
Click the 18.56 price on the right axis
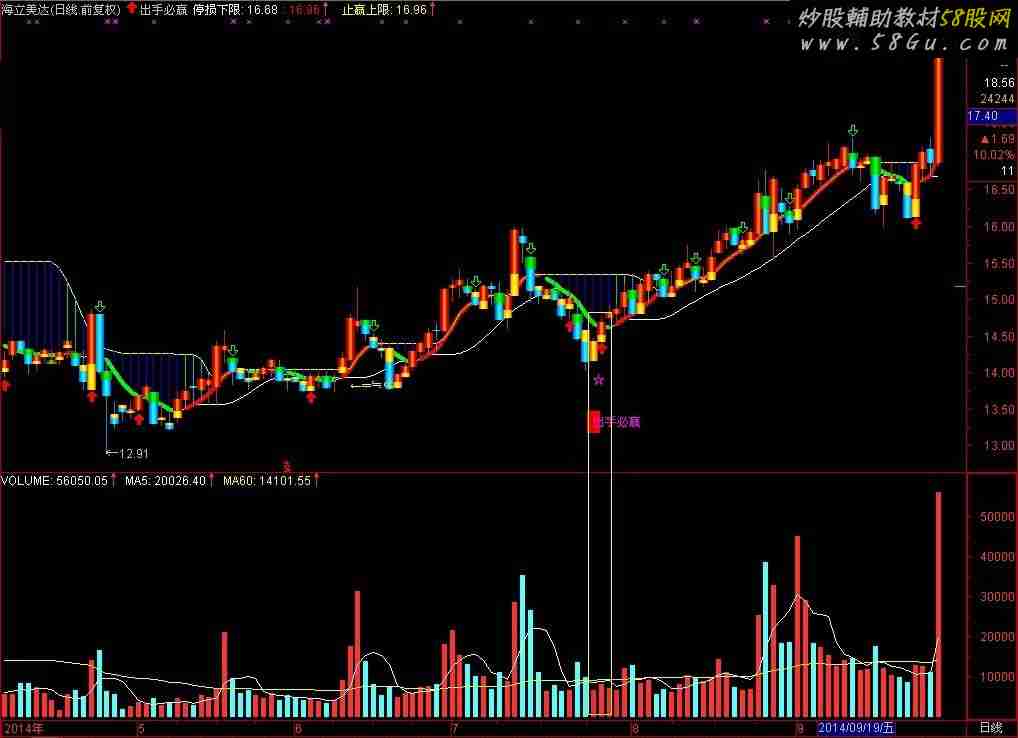999,82
